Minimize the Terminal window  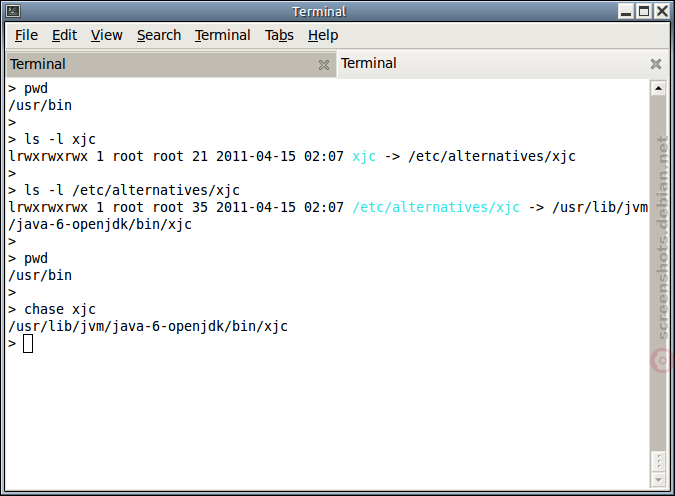(x=626, y=11)
